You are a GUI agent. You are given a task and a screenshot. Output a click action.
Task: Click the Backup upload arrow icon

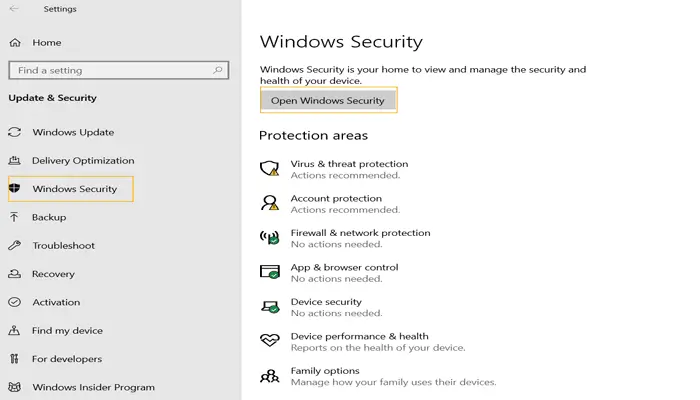pos(15,217)
